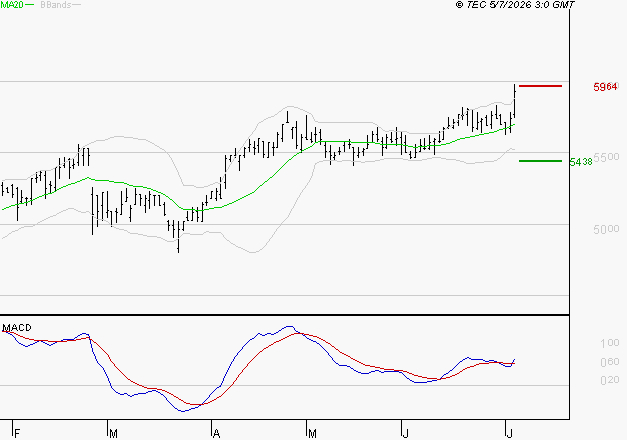Click the red 5964 price label

(605, 87)
